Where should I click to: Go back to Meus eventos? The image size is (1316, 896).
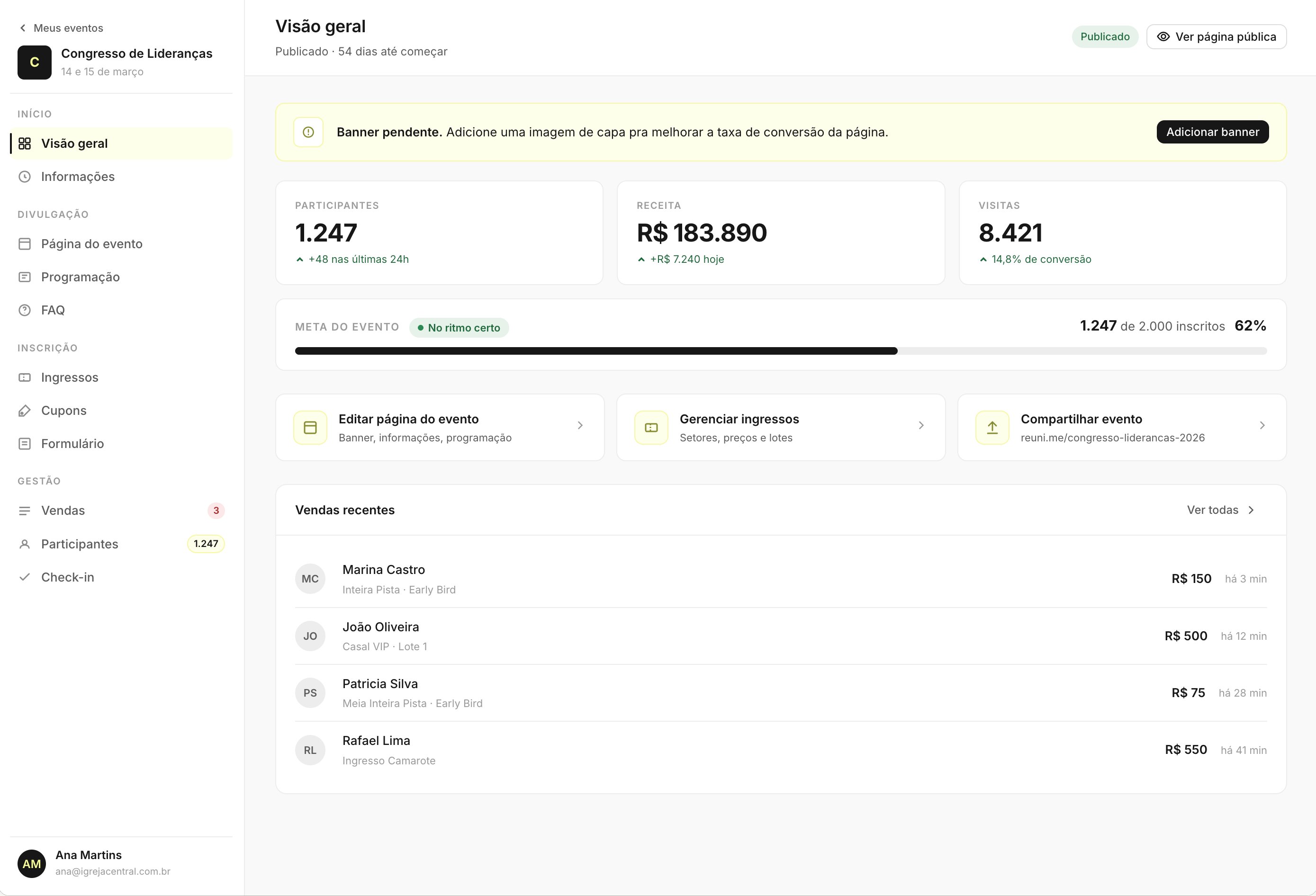pos(61,28)
